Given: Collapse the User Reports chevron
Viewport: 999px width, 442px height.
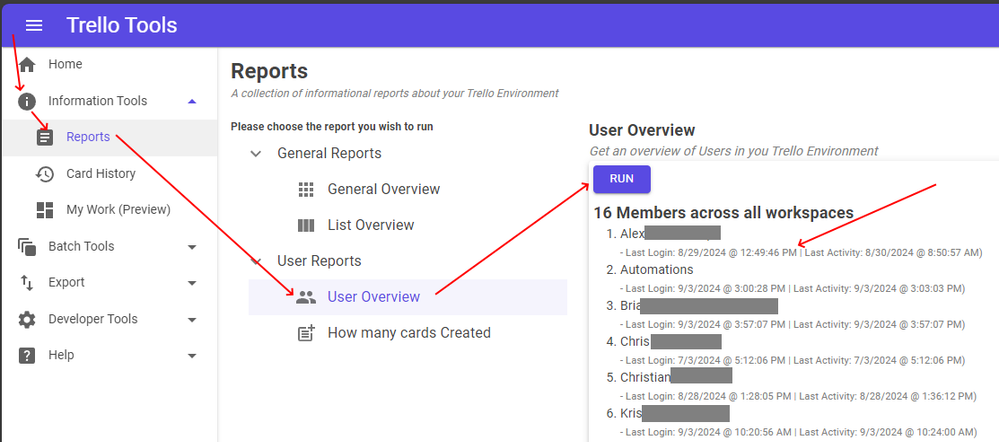Looking at the screenshot, I should pos(255,261).
